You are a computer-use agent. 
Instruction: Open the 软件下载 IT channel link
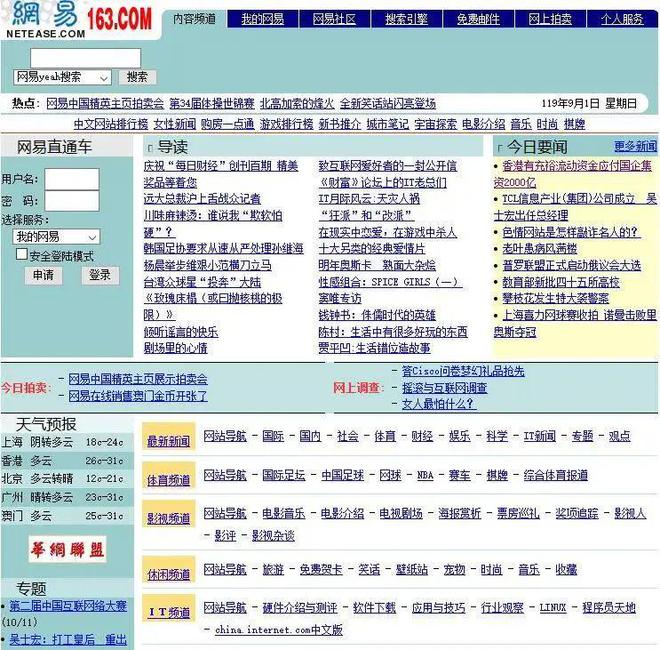pyautogui.click(x=375, y=607)
